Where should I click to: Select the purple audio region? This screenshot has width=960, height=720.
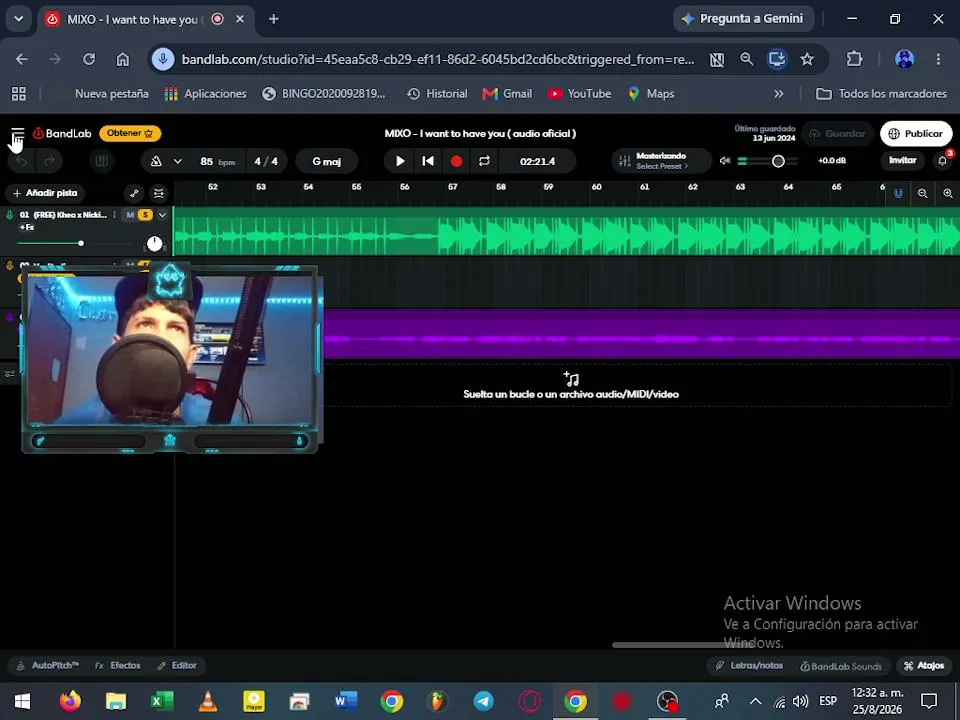(x=642, y=334)
